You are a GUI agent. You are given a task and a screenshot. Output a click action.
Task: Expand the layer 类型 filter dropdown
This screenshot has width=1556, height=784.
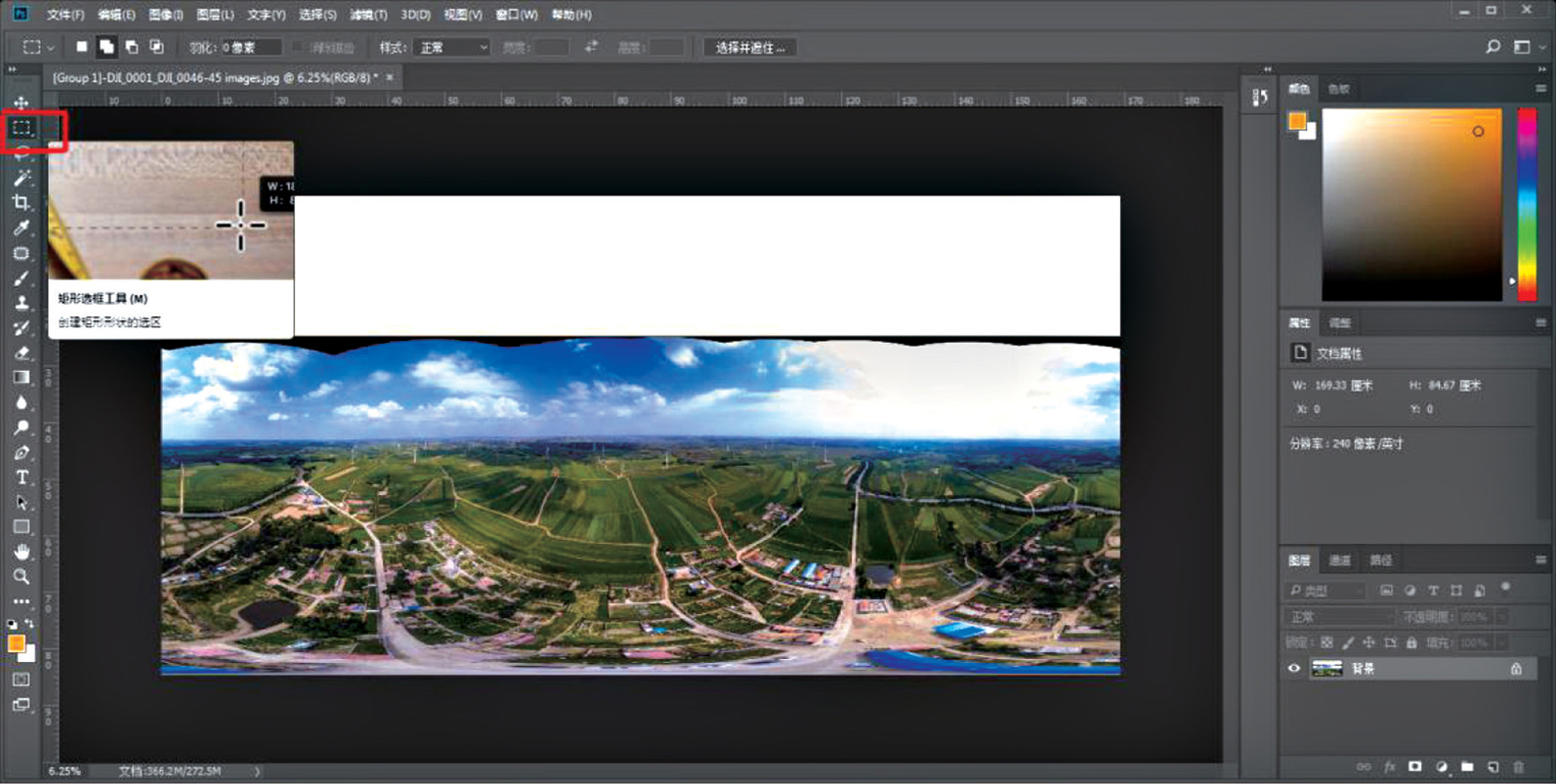click(1326, 591)
